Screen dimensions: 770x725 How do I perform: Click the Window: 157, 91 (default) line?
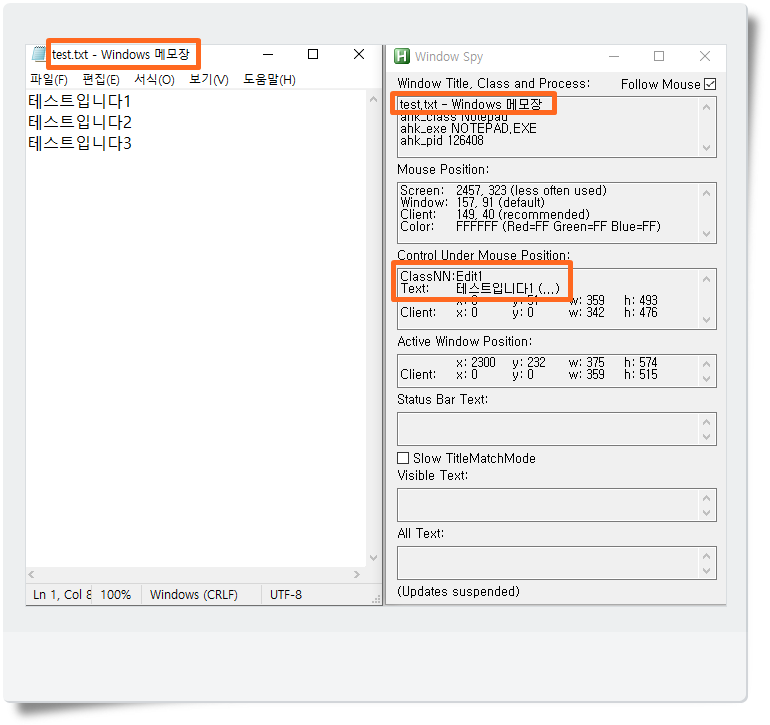(x=472, y=202)
